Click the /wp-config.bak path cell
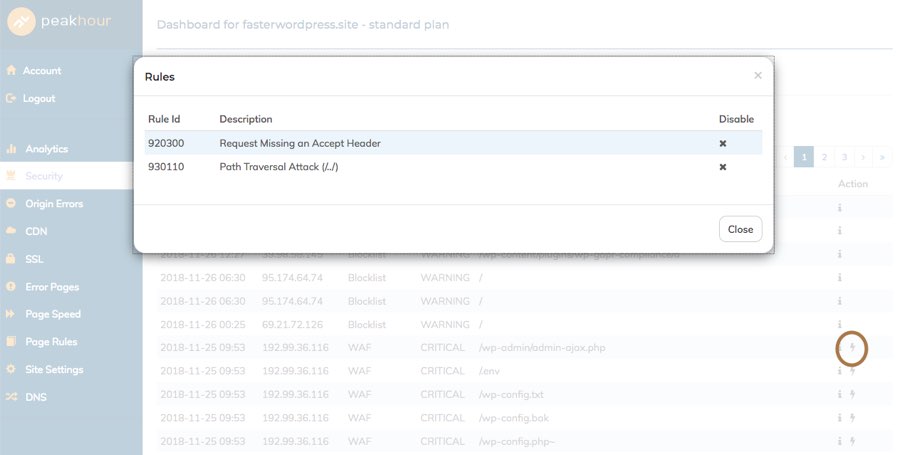 (x=514, y=418)
